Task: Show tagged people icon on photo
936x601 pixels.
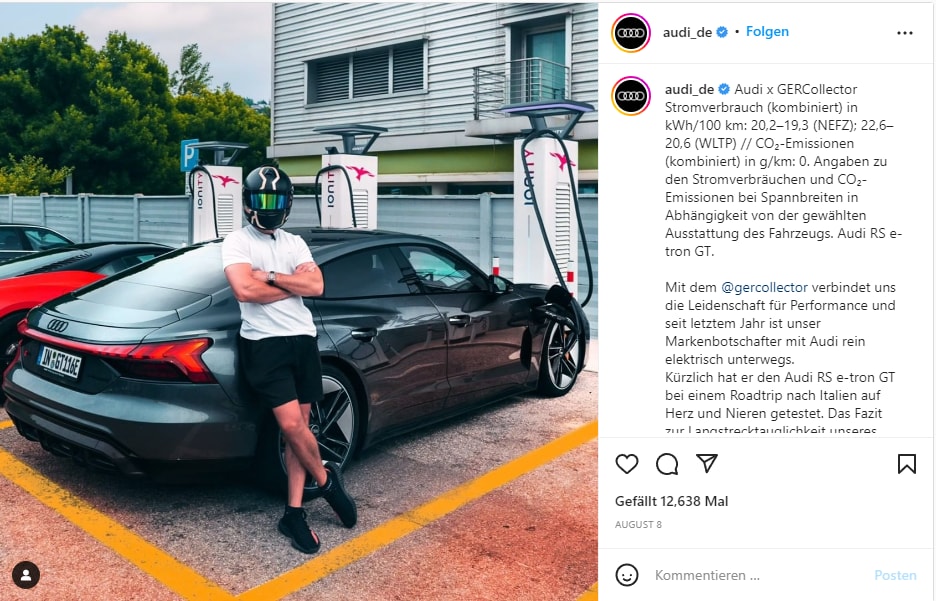Action: [26, 575]
